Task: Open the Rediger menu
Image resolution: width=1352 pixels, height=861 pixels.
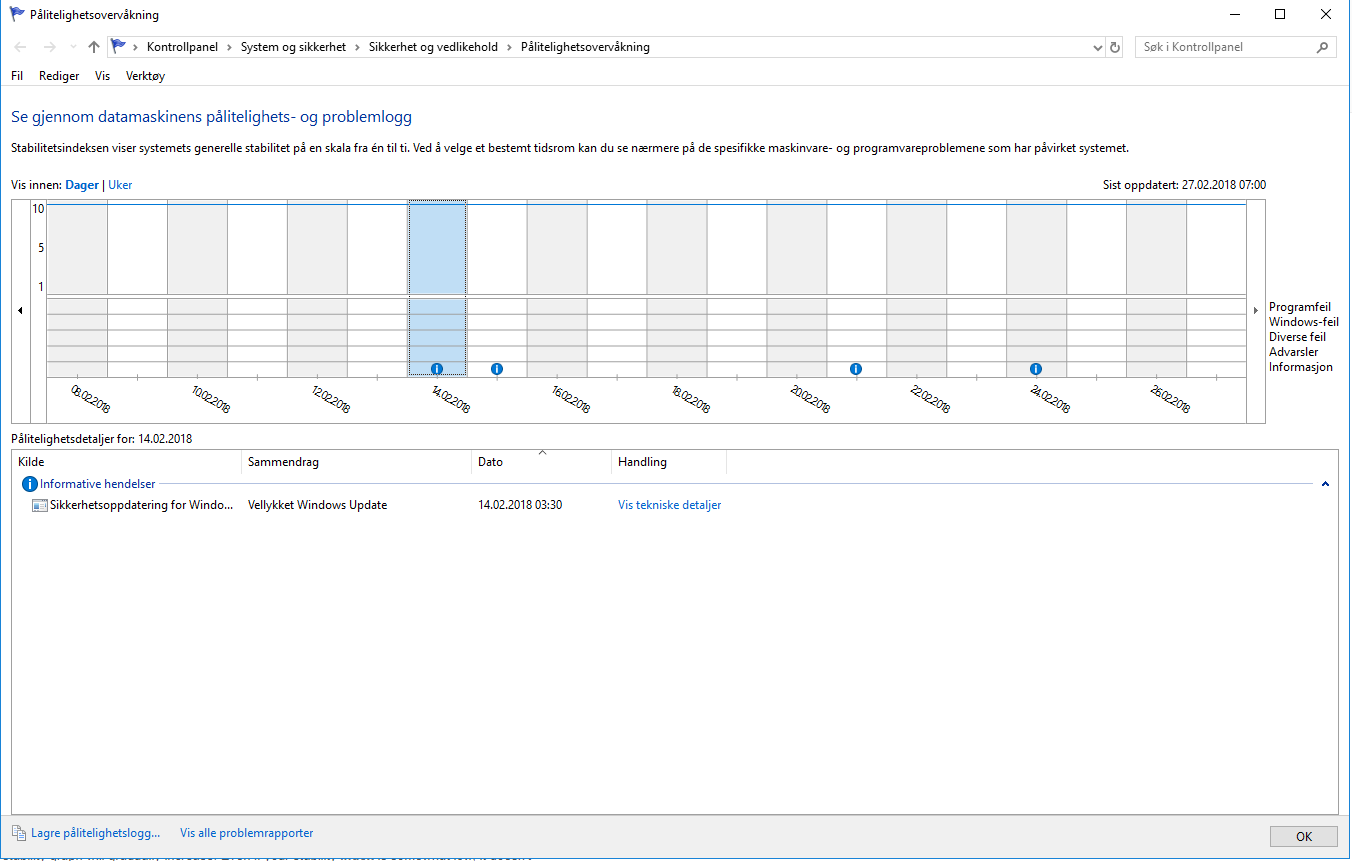Action: click(59, 76)
